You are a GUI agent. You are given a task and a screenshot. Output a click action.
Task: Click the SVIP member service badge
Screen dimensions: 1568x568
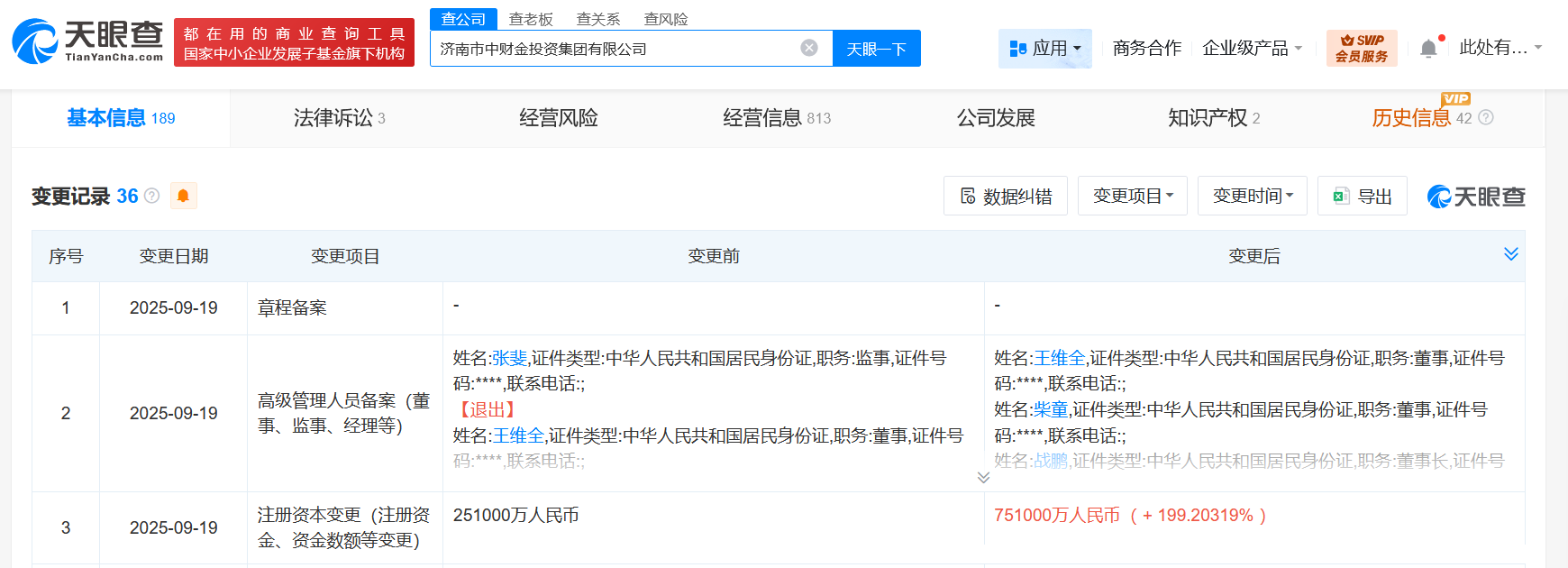[1361, 48]
